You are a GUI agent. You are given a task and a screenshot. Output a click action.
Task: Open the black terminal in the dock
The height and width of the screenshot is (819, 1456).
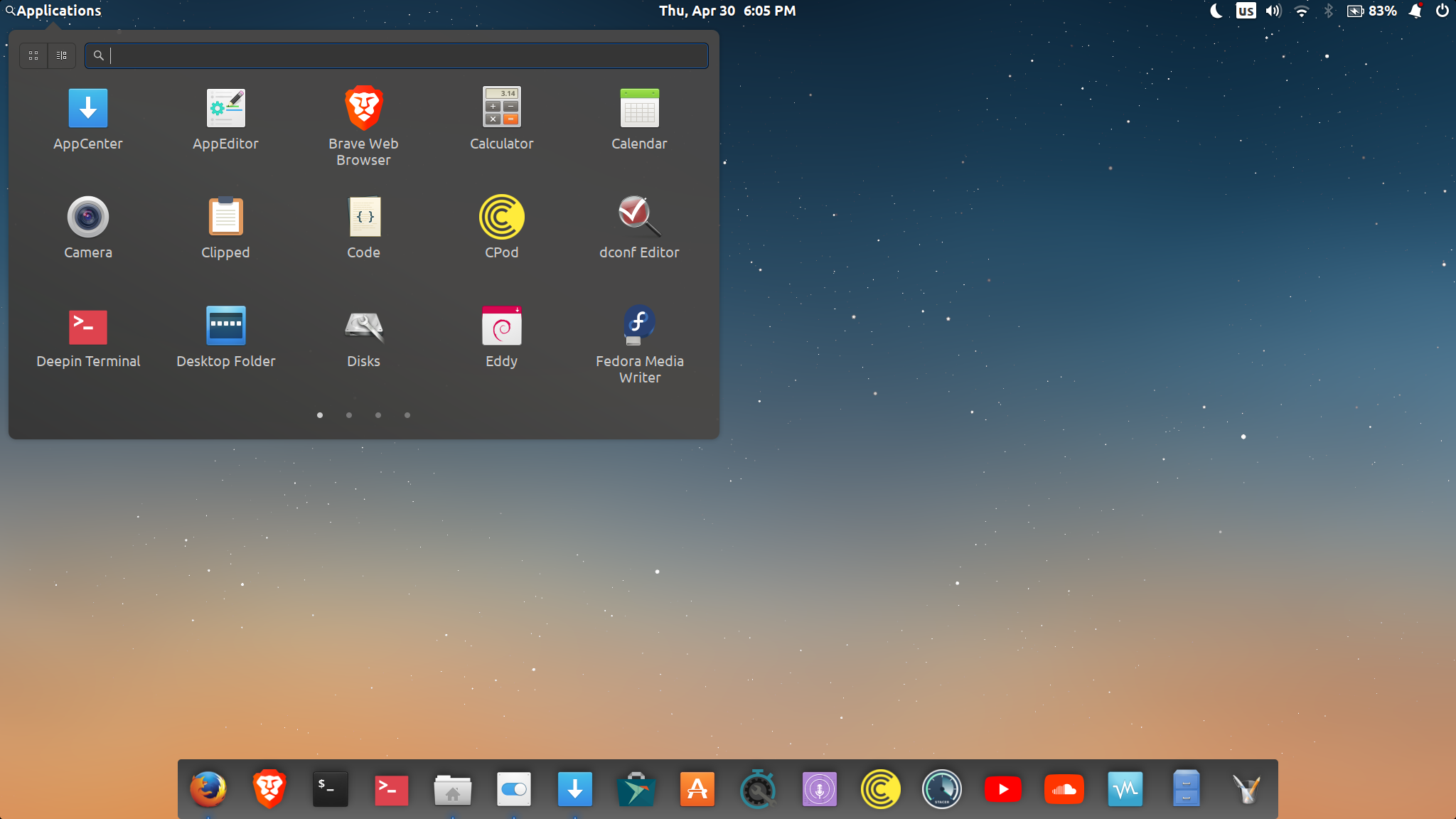click(x=331, y=789)
